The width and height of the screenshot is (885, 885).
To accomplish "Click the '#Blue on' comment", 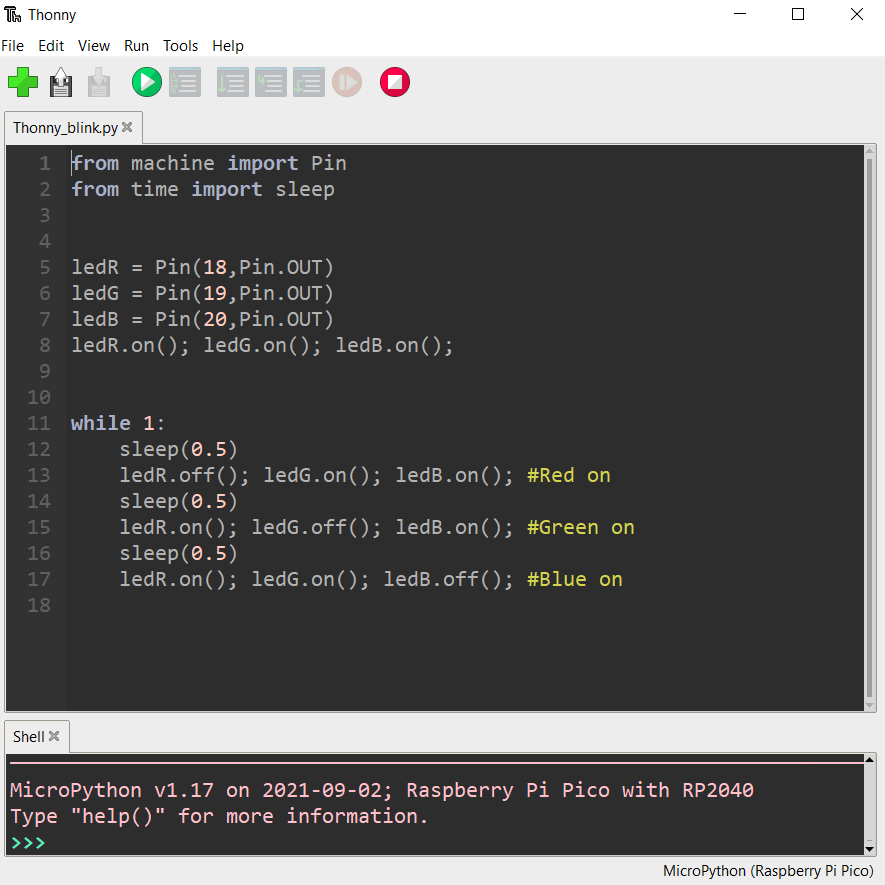I will point(575,579).
